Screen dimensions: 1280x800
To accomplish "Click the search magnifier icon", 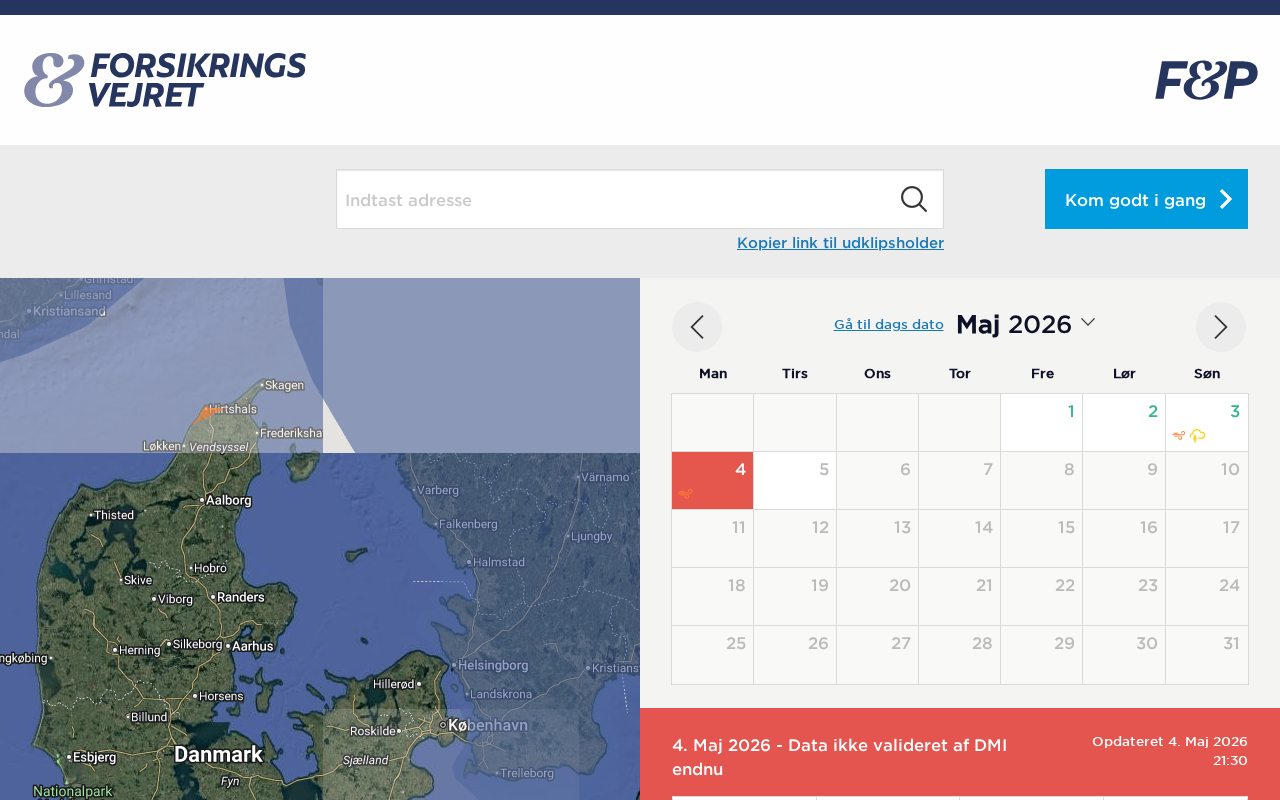I will click(913, 199).
